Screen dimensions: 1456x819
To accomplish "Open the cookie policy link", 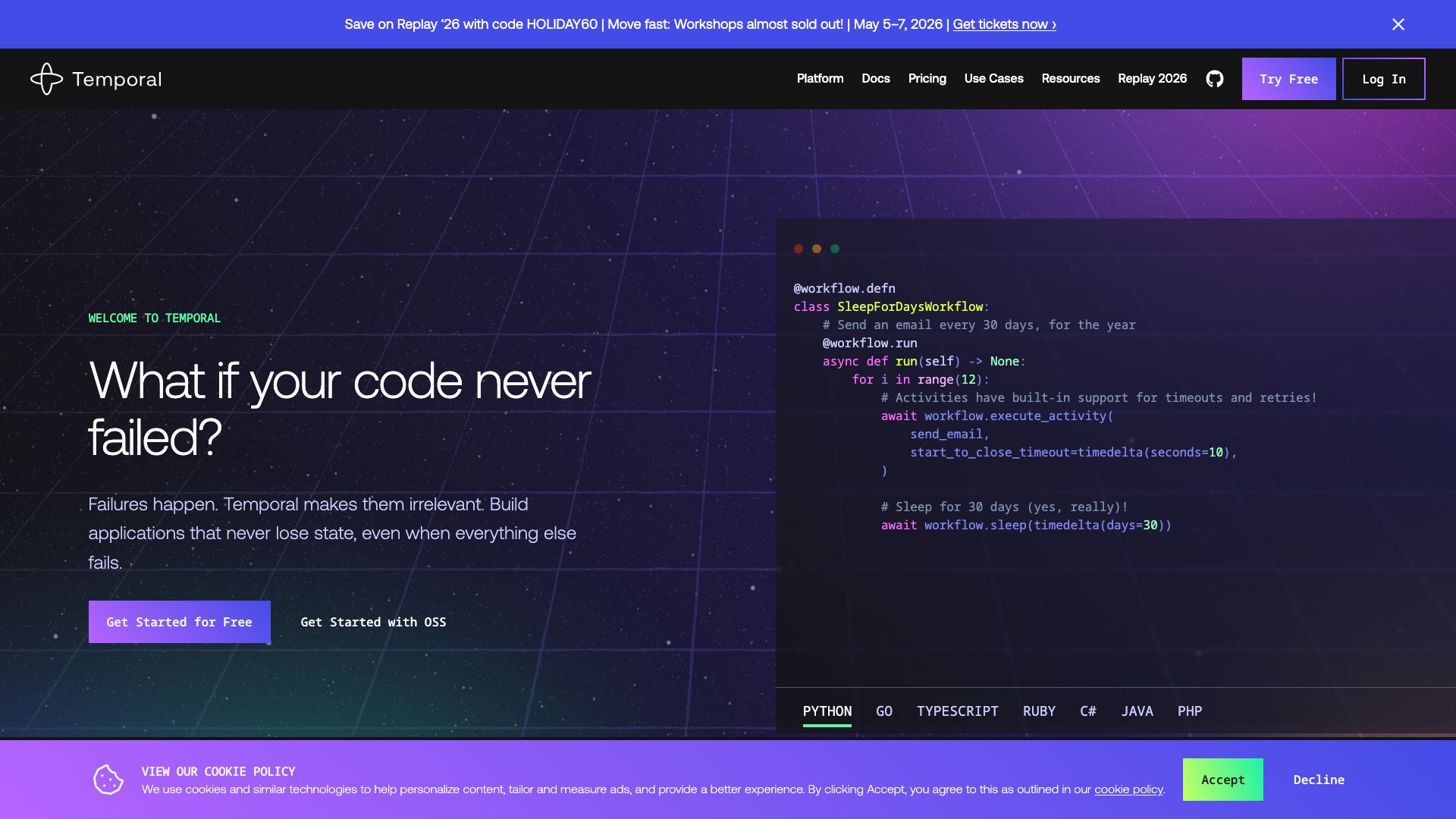I will [x=1128, y=789].
